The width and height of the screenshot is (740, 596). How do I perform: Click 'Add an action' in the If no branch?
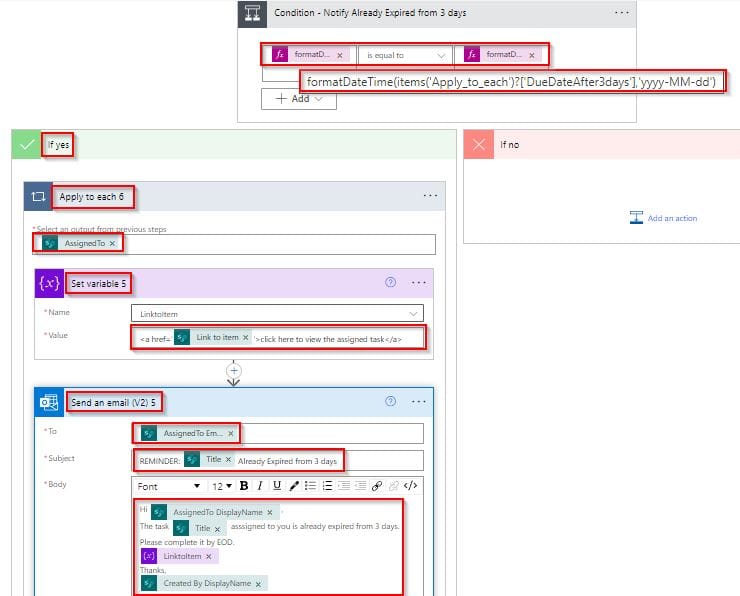663,218
